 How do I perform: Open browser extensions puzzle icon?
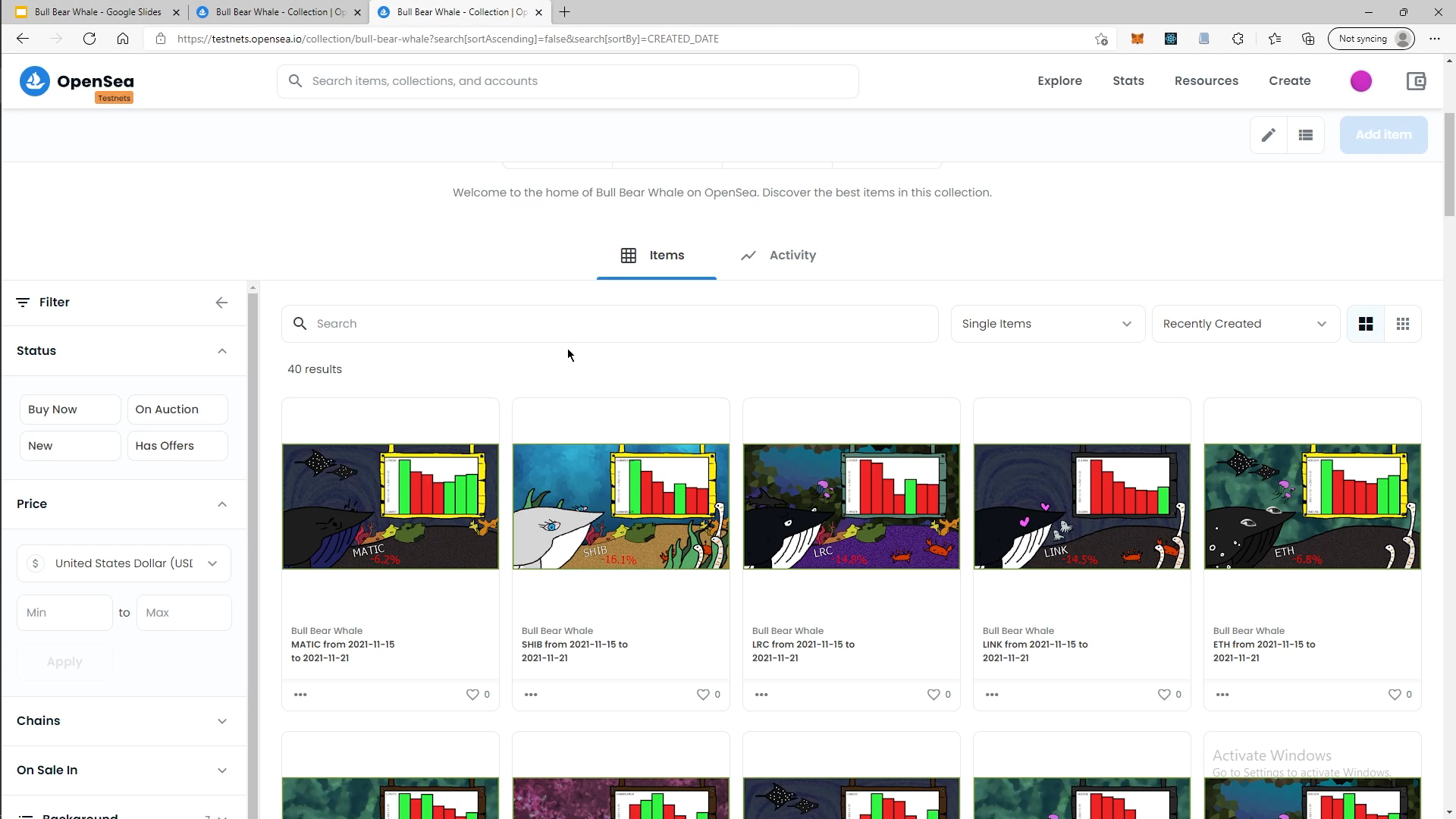pos(1238,39)
